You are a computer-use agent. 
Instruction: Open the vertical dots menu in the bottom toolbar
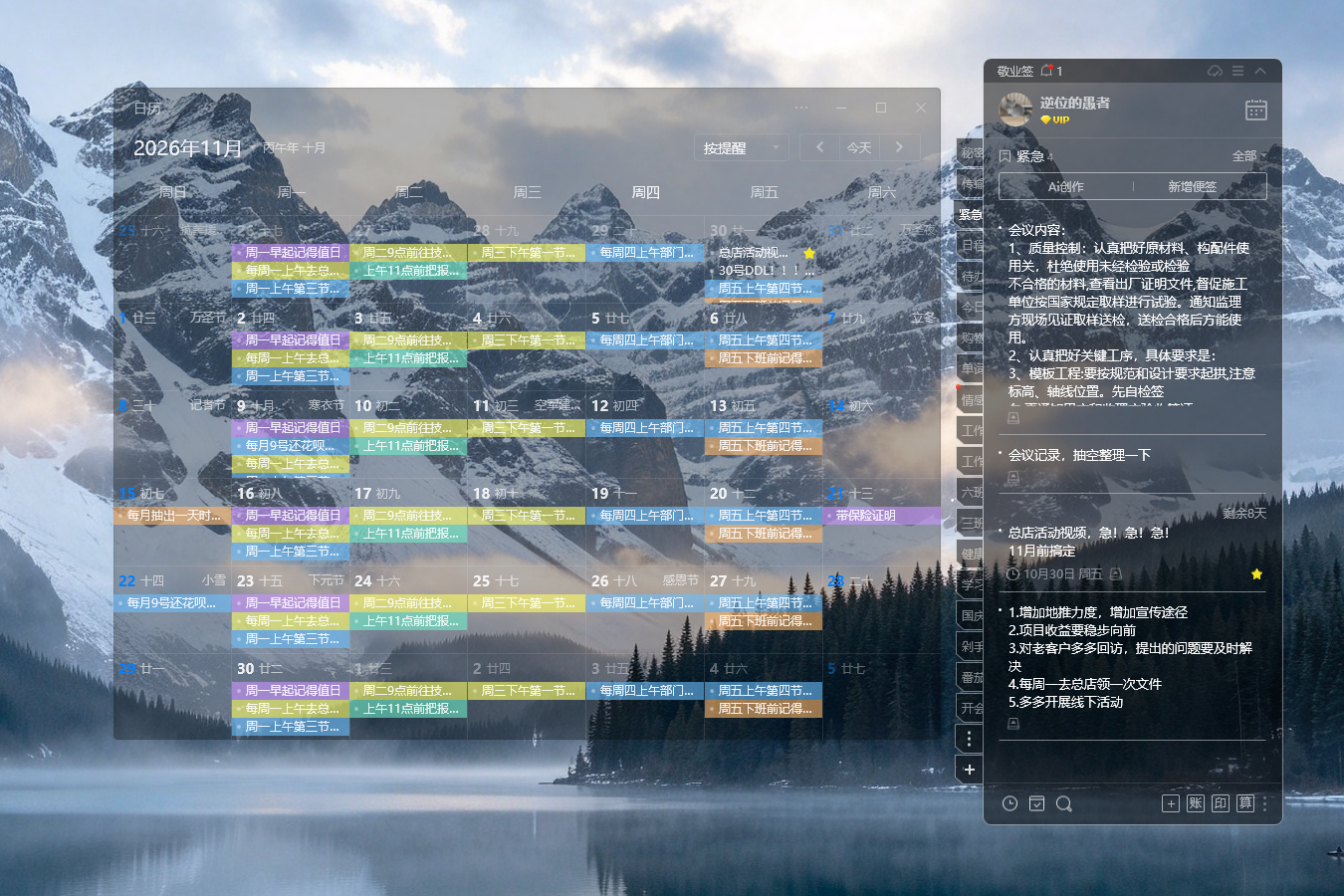pos(1264,803)
